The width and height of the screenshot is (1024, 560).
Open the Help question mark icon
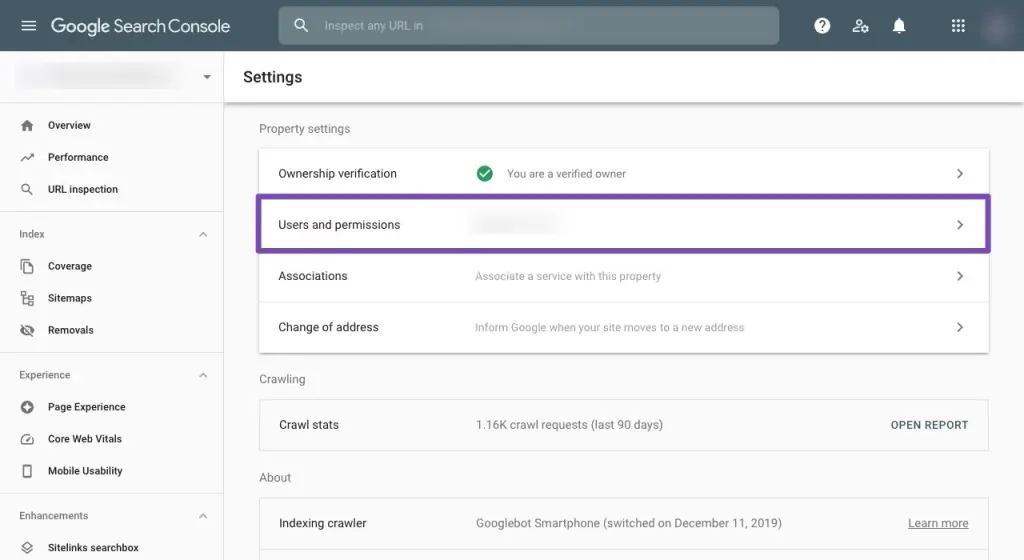click(822, 25)
